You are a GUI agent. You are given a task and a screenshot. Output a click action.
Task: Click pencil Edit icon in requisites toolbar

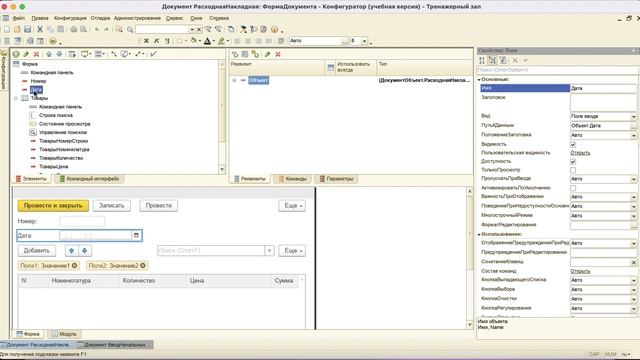267,54
